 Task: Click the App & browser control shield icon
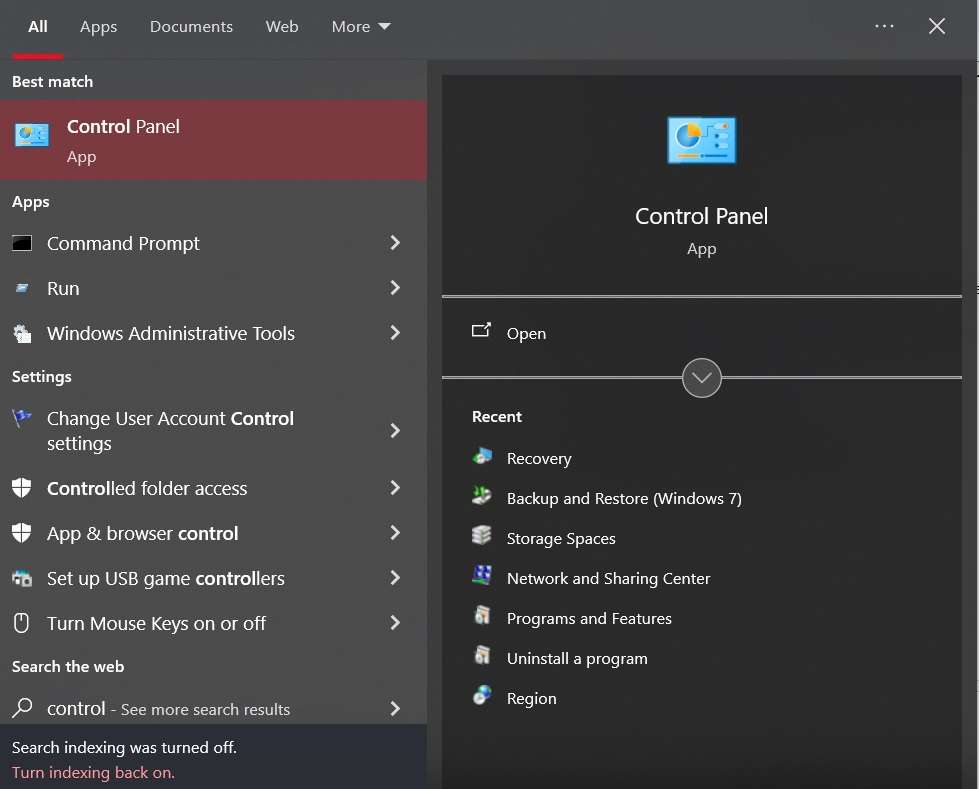point(21,532)
